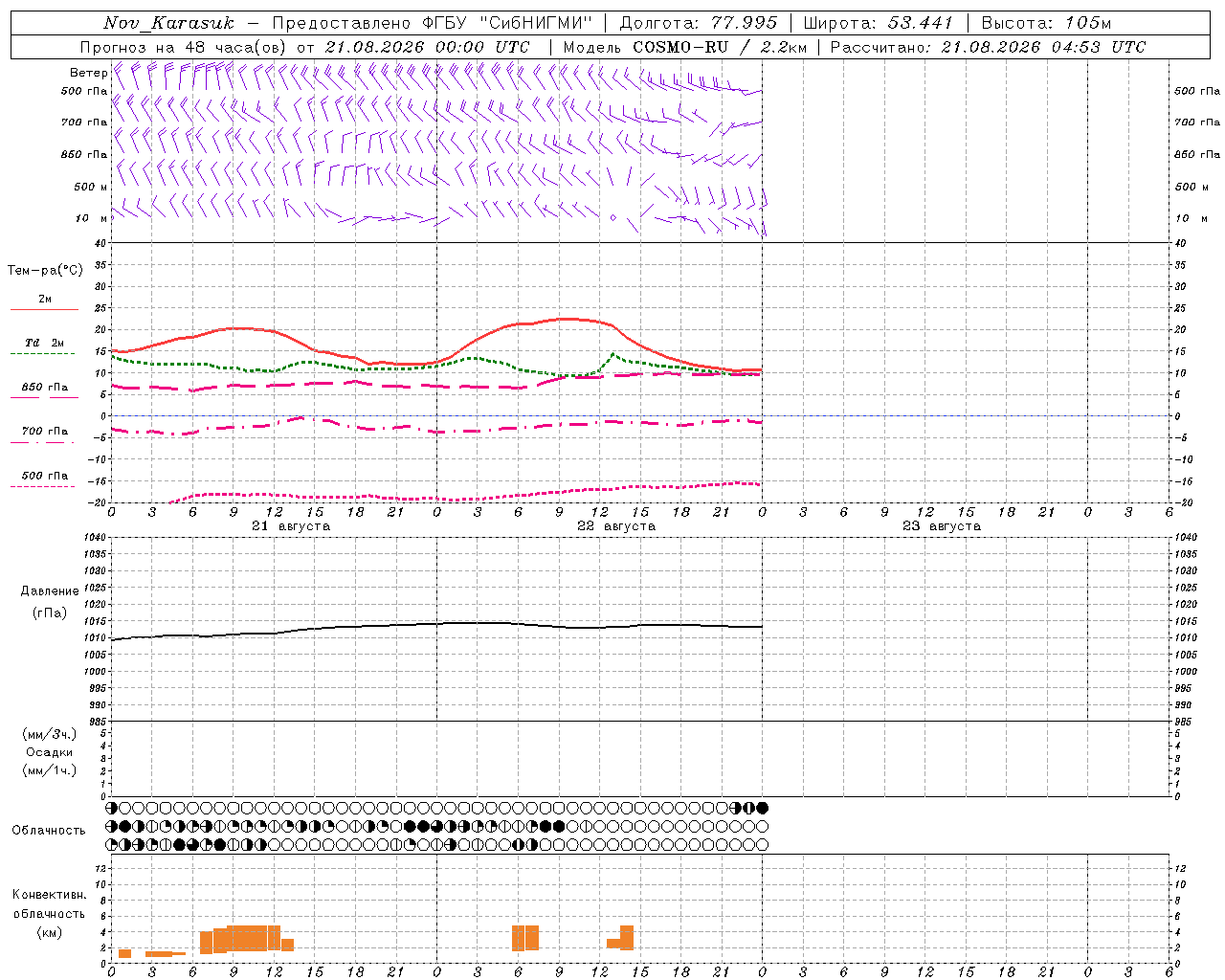Click first circle in top cloudiness row
Screen dimensions: 1225x980
pyautogui.click(x=111, y=808)
